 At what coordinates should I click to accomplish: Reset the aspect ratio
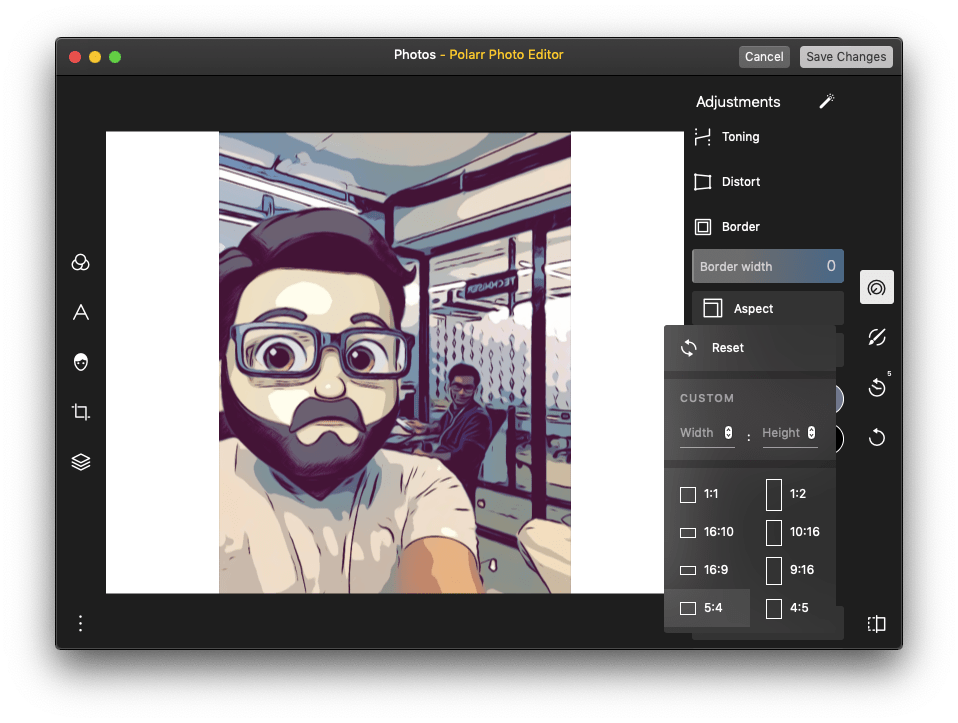[727, 348]
